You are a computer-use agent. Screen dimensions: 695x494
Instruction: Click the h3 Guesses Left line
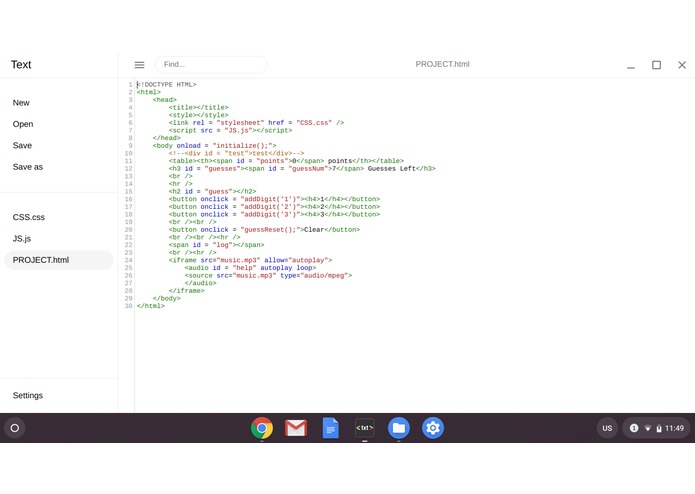pos(302,168)
